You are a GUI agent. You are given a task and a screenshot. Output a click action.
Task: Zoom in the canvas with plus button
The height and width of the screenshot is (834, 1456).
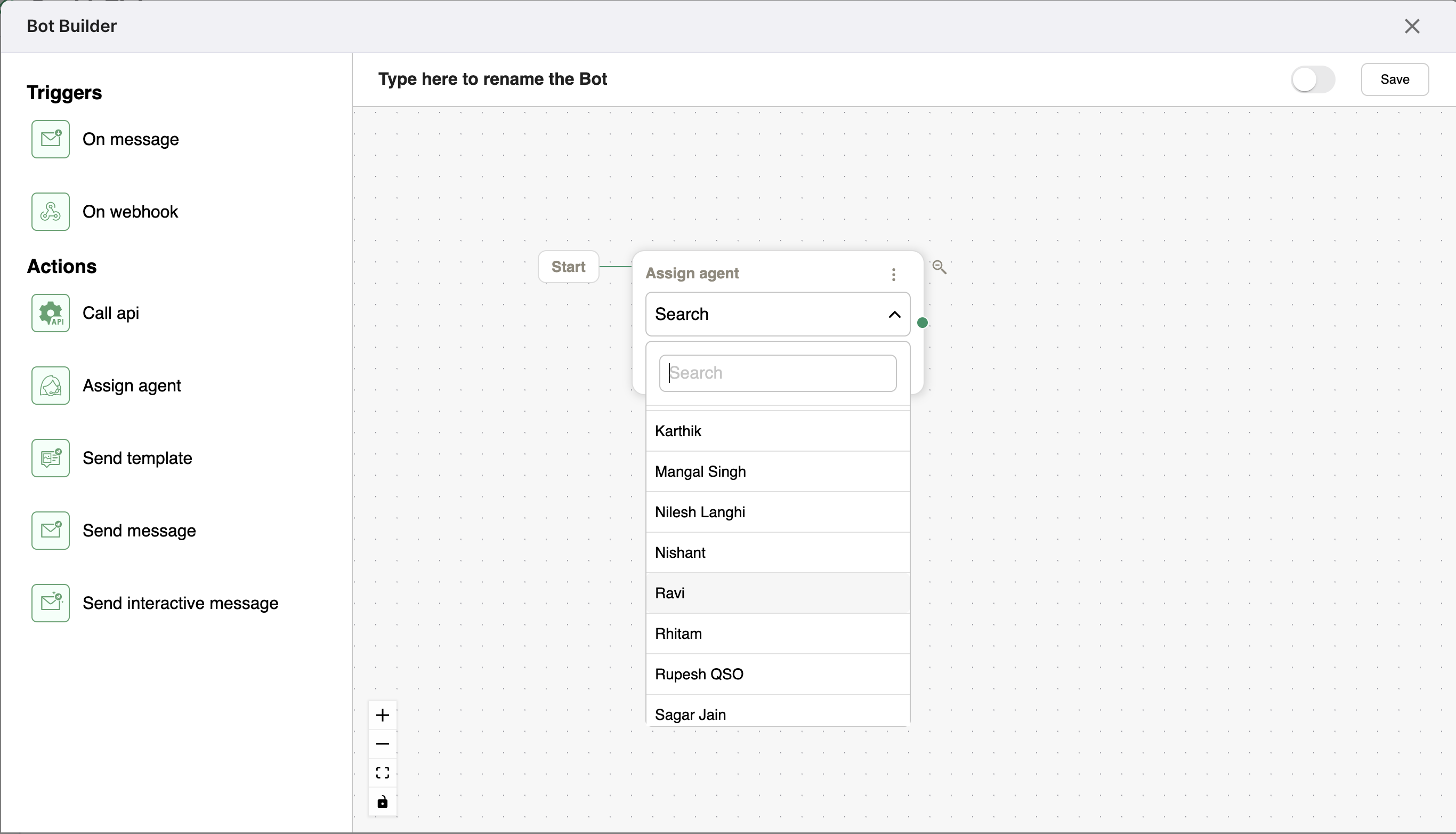382,715
